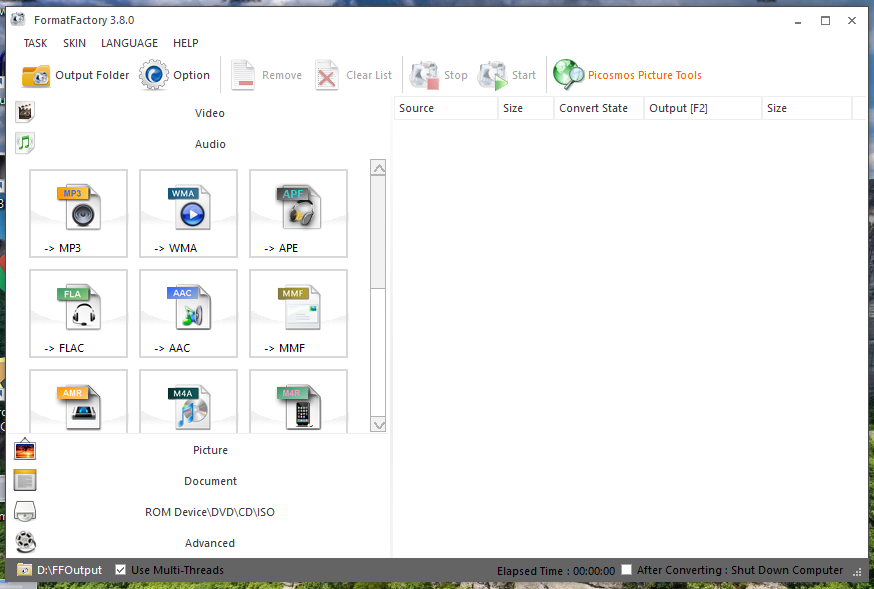The width and height of the screenshot is (874, 589).
Task: Click the Size header next to Source
Action: pyautogui.click(x=526, y=108)
